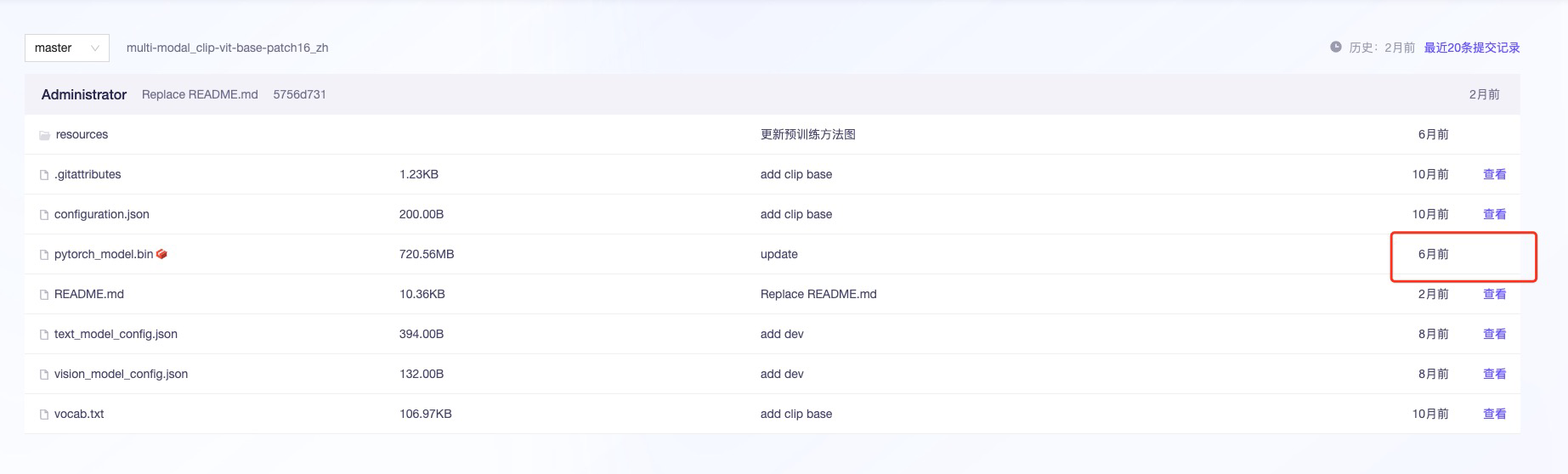Open the pytorch_model.bin file
Screen dimensions: 1568x474
tap(104, 254)
